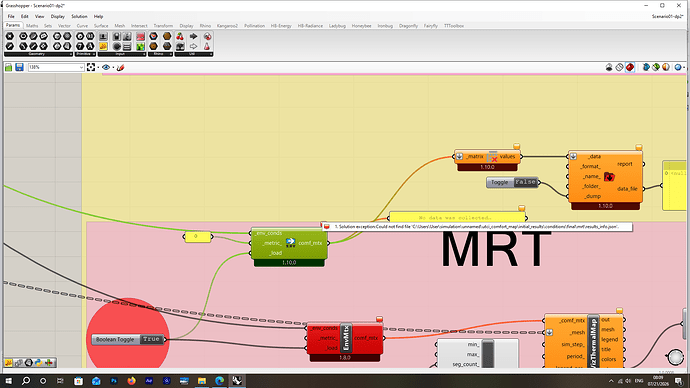Open the HB-Energy tab
The height and width of the screenshot is (388, 690).
pos(281,26)
